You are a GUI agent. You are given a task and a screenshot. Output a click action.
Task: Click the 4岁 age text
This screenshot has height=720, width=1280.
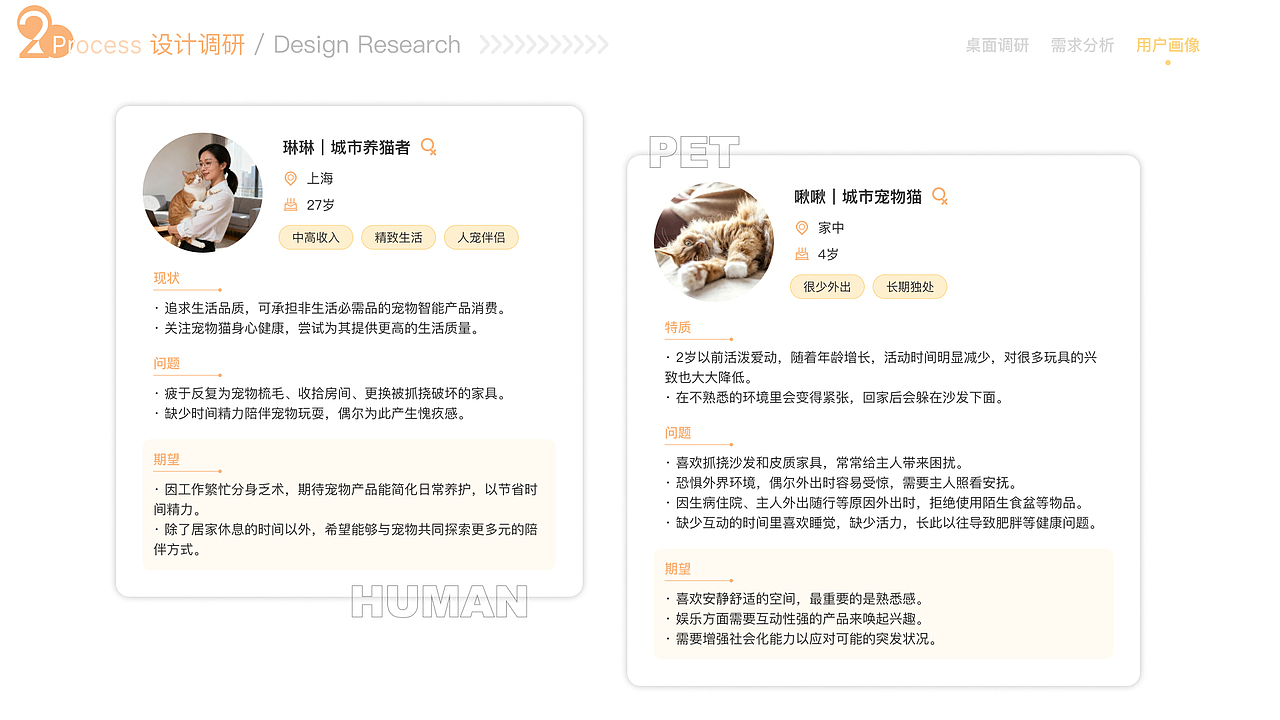click(x=828, y=255)
